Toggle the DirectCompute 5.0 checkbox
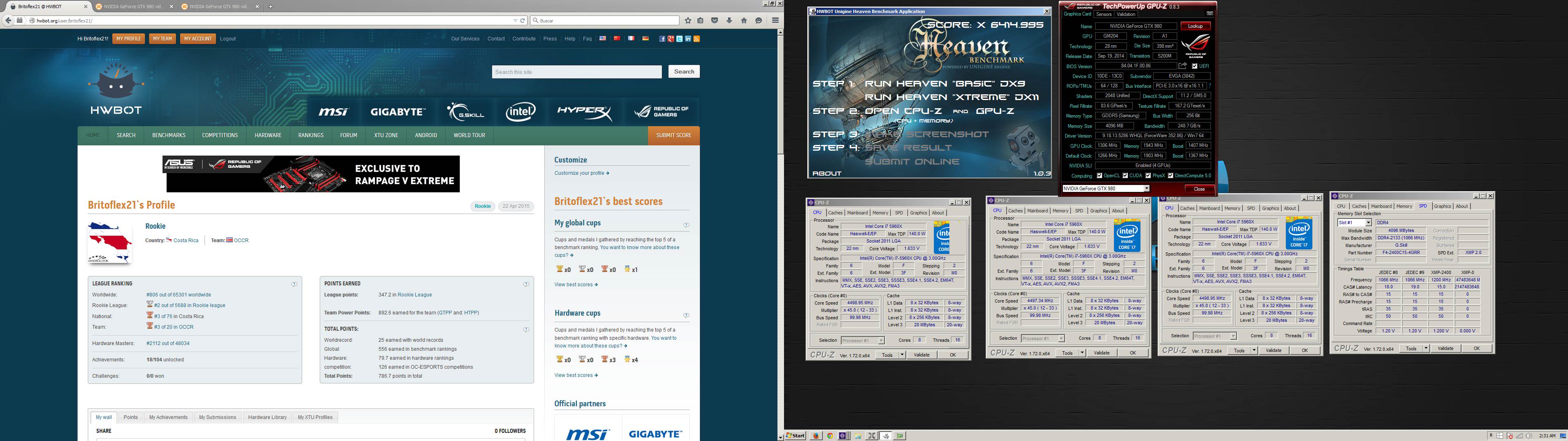 pyautogui.click(x=1171, y=176)
